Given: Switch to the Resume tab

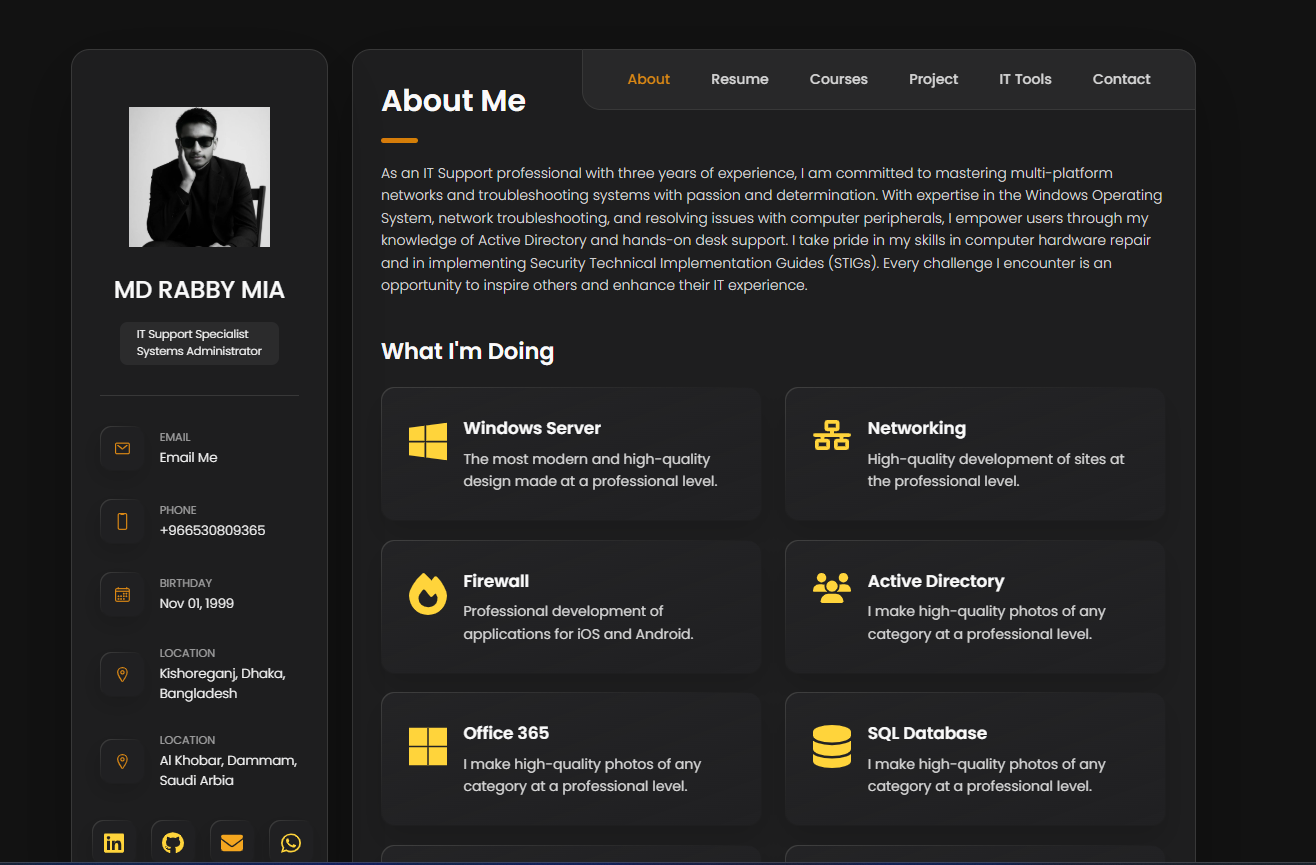Looking at the screenshot, I should tap(740, 79).
